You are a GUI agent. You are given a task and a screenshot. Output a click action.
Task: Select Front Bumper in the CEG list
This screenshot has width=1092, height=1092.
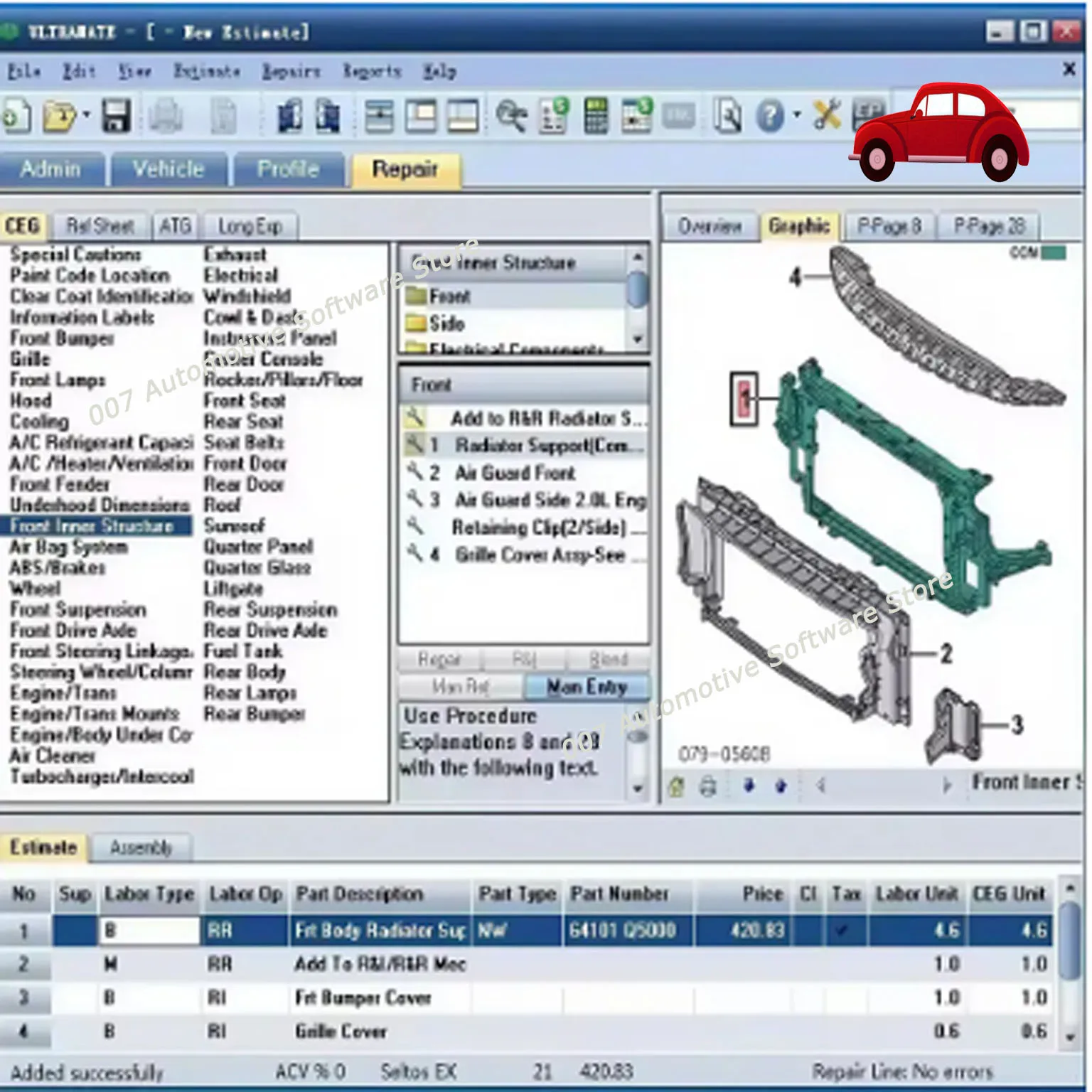(62, 338)
